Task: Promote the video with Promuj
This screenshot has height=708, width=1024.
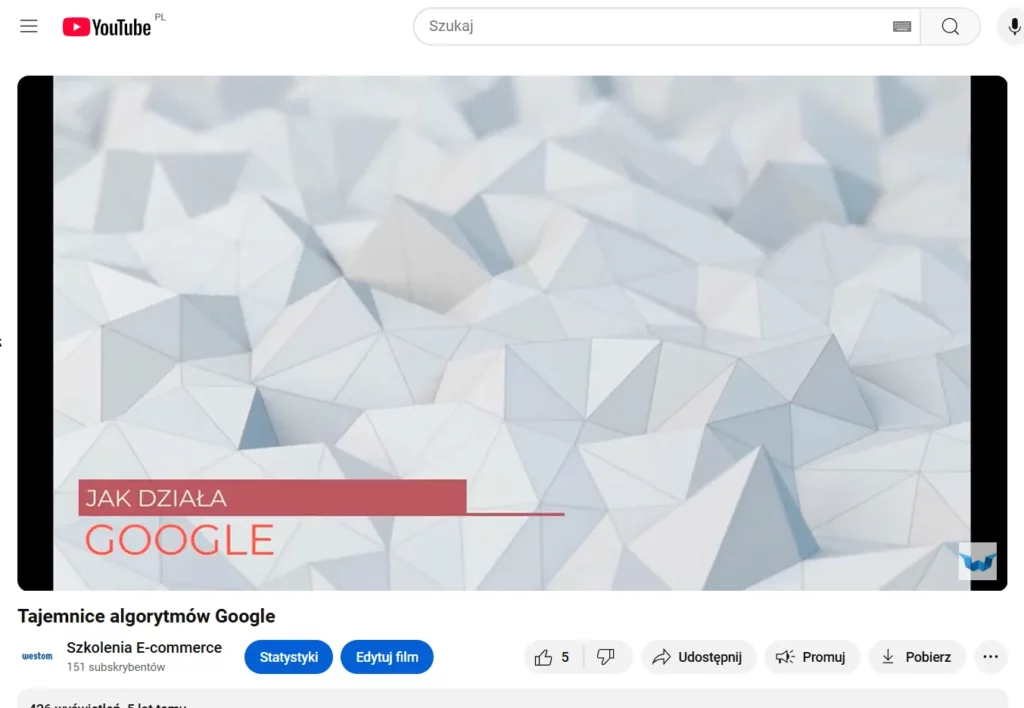Action: 812,657
